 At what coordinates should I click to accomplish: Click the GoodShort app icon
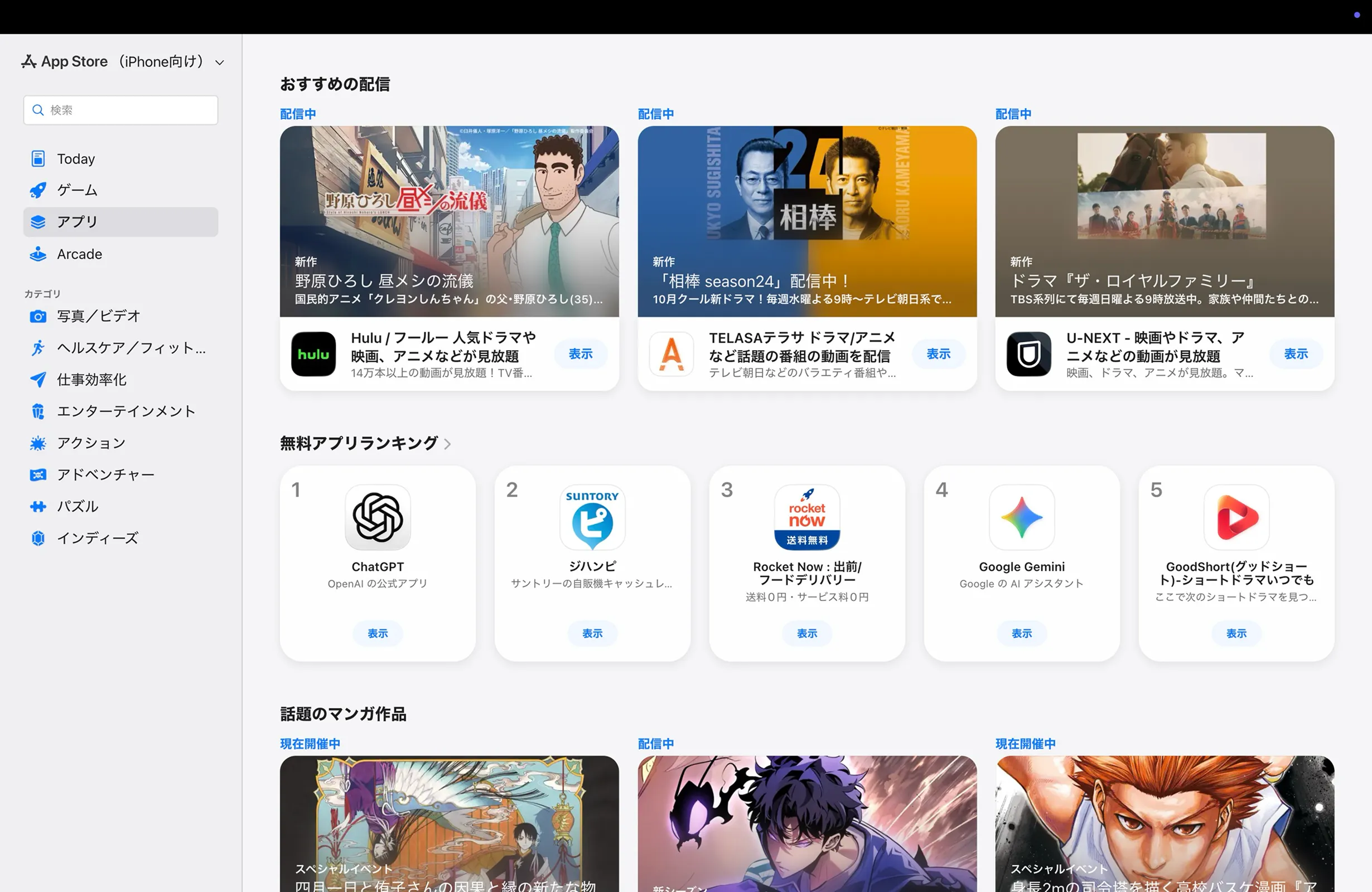[x=1236, y=517]
